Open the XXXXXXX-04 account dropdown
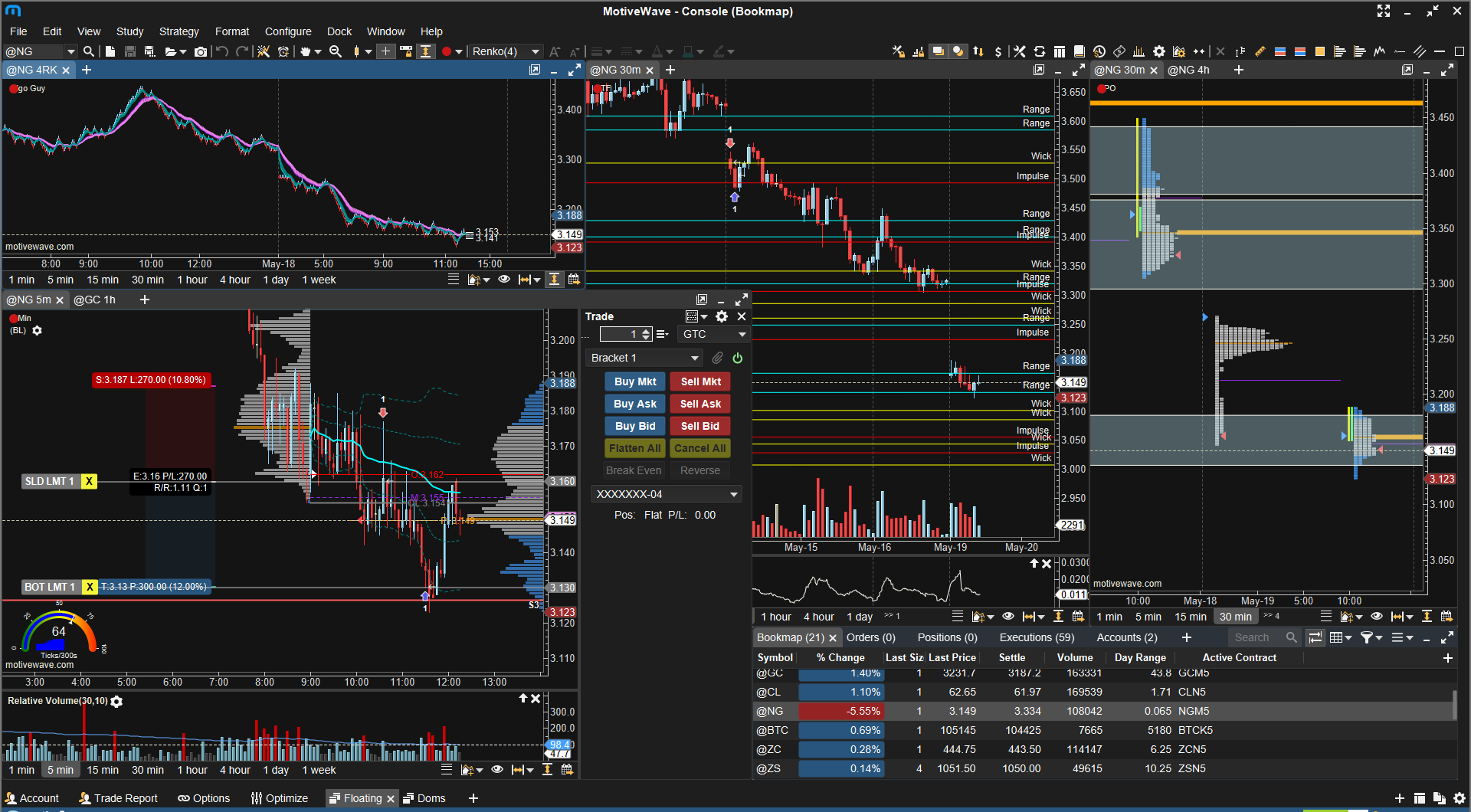Viewport: 1471px width, 812px height. coord(667,494)
